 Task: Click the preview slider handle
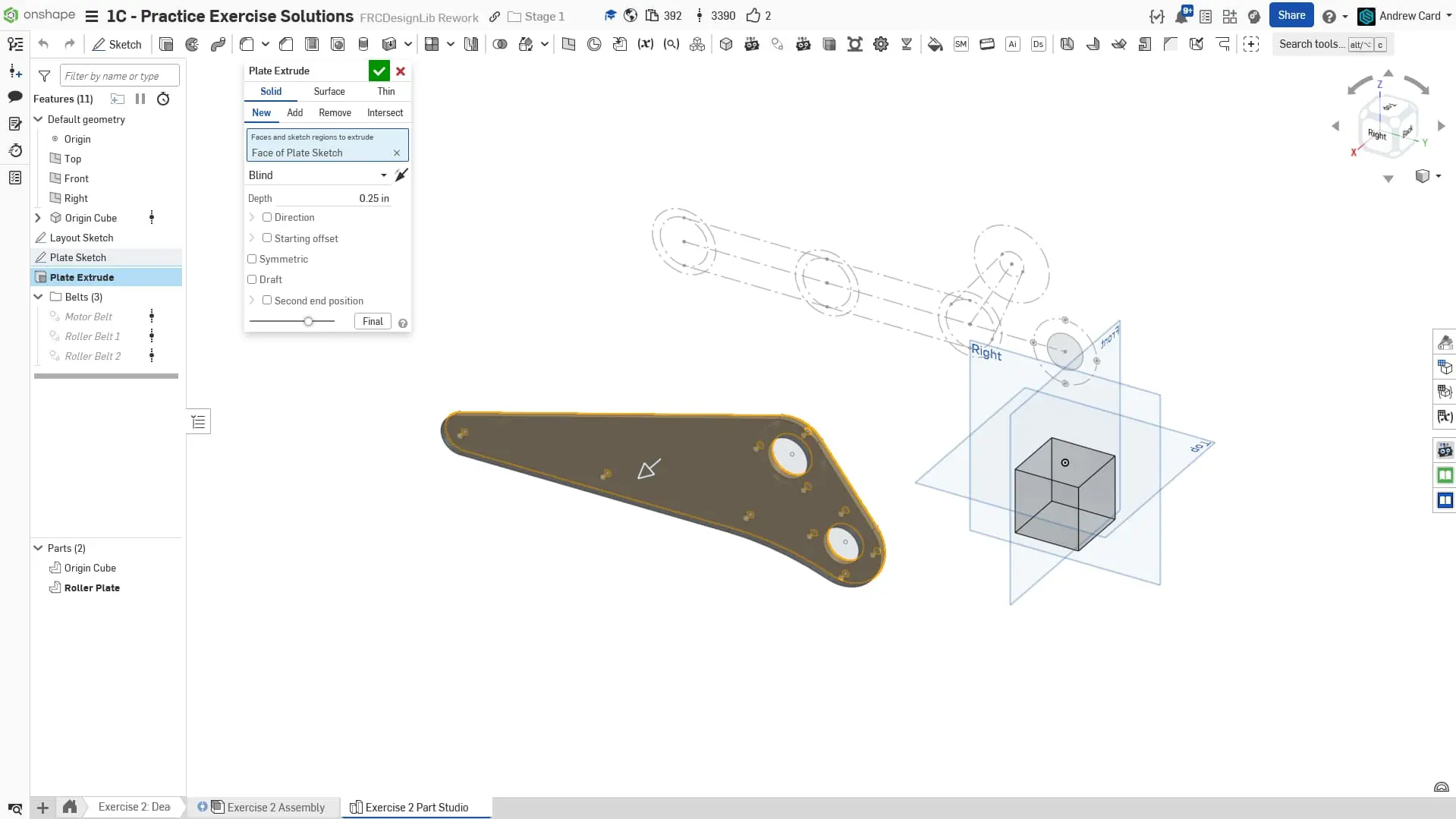click(x=308, y=322)
